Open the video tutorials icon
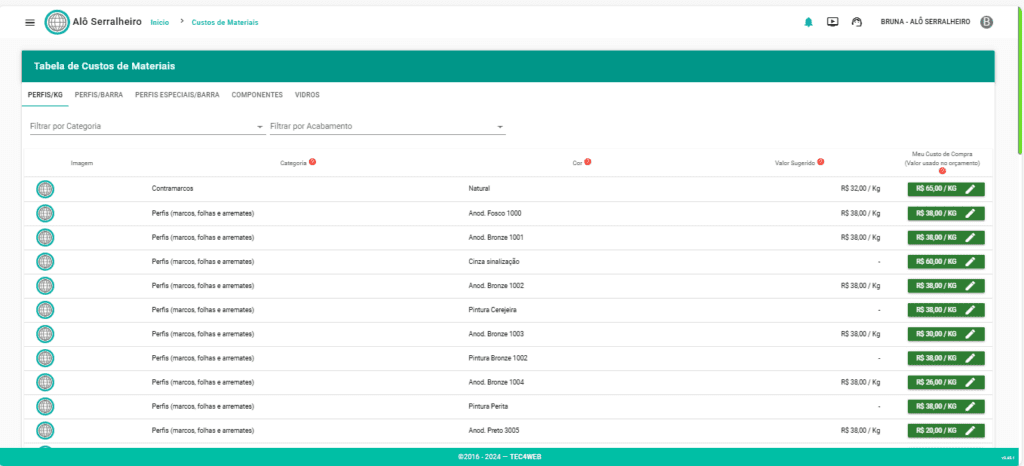Viewport: 1024px width, 466px height. pos(832,22)
